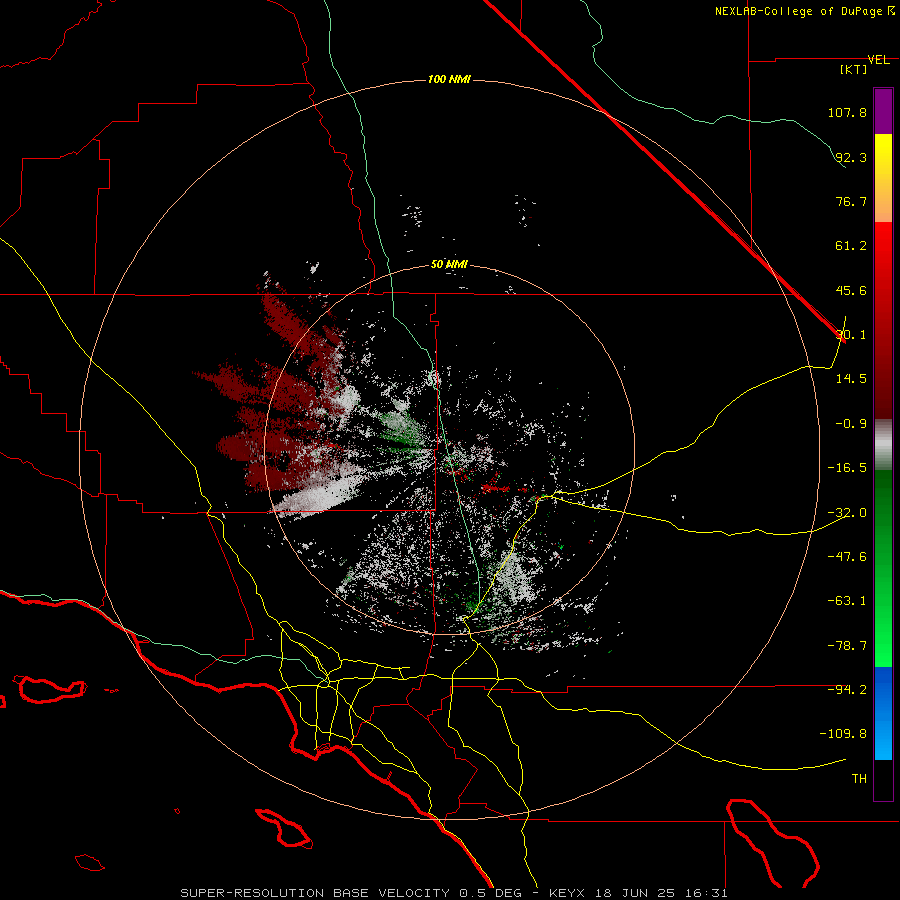Select the 14.5 velocity scale value

point(851,379)
